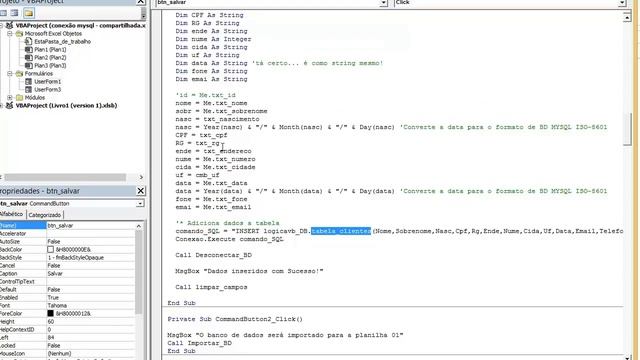Viewport: 640px width, 360px height.
Task: Expand the Módulos folder
Action: (10, 98)
